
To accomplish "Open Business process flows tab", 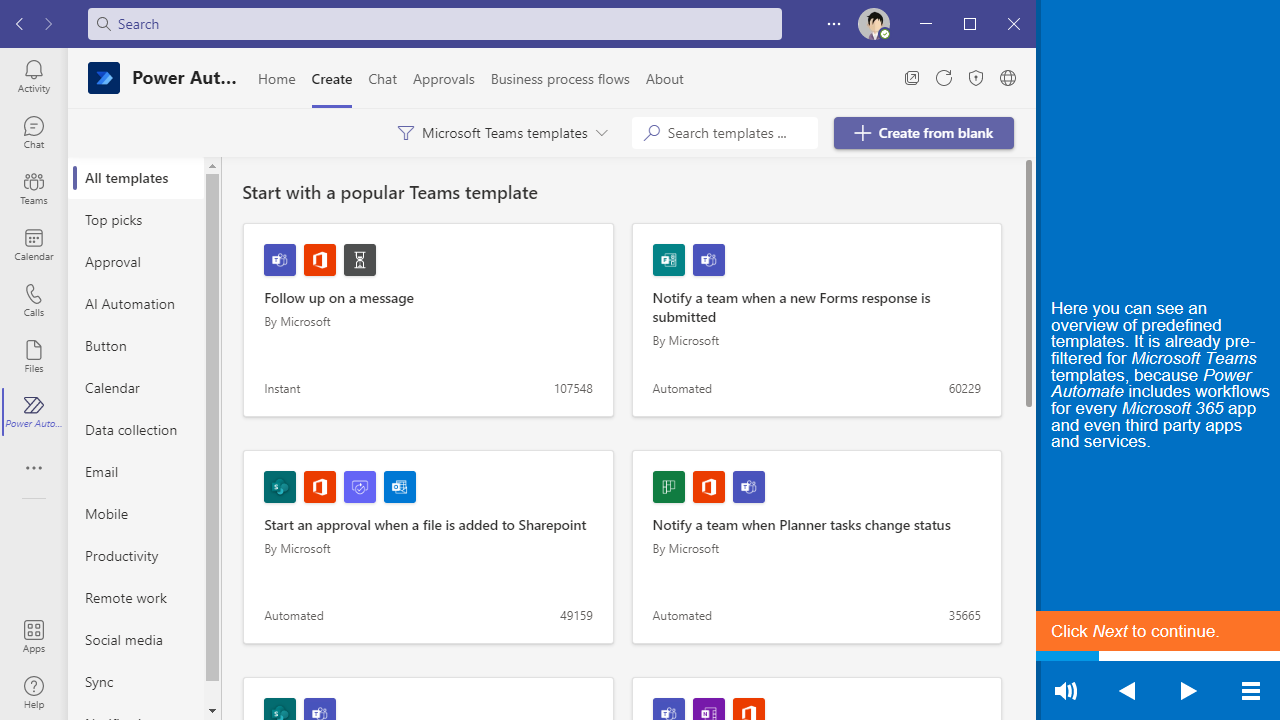I will 560,79.
